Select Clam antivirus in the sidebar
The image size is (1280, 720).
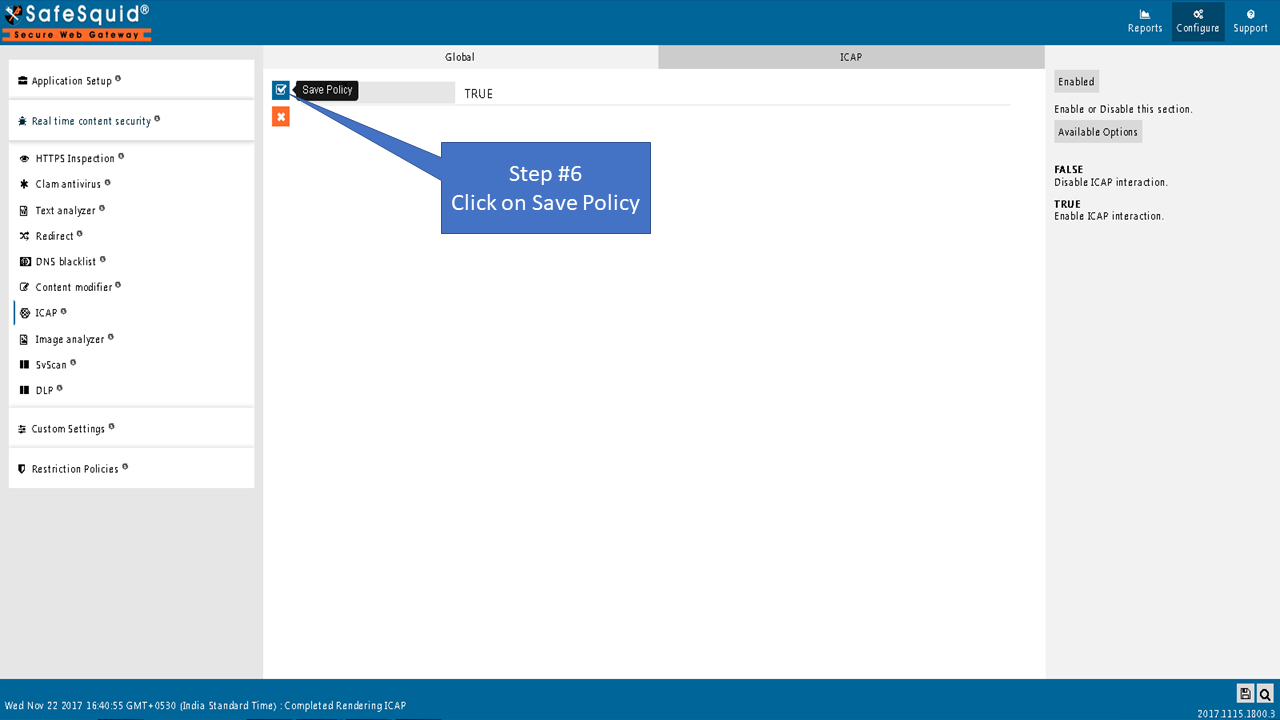pos(68,184)
